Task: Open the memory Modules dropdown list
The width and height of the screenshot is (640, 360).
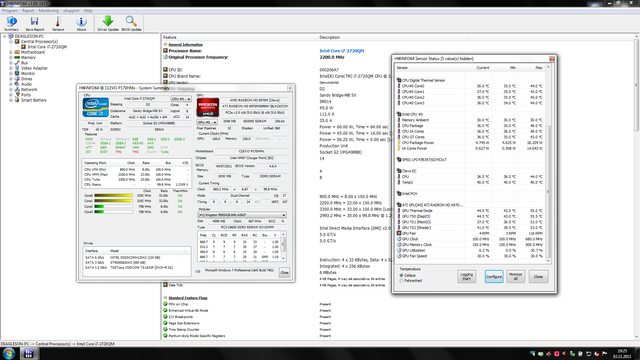Action: 242,215
